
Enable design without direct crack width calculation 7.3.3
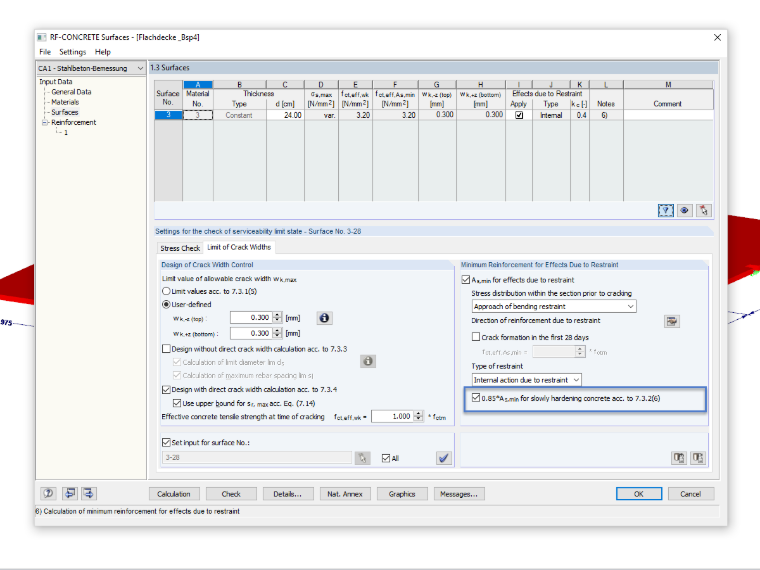click(166, 348)
